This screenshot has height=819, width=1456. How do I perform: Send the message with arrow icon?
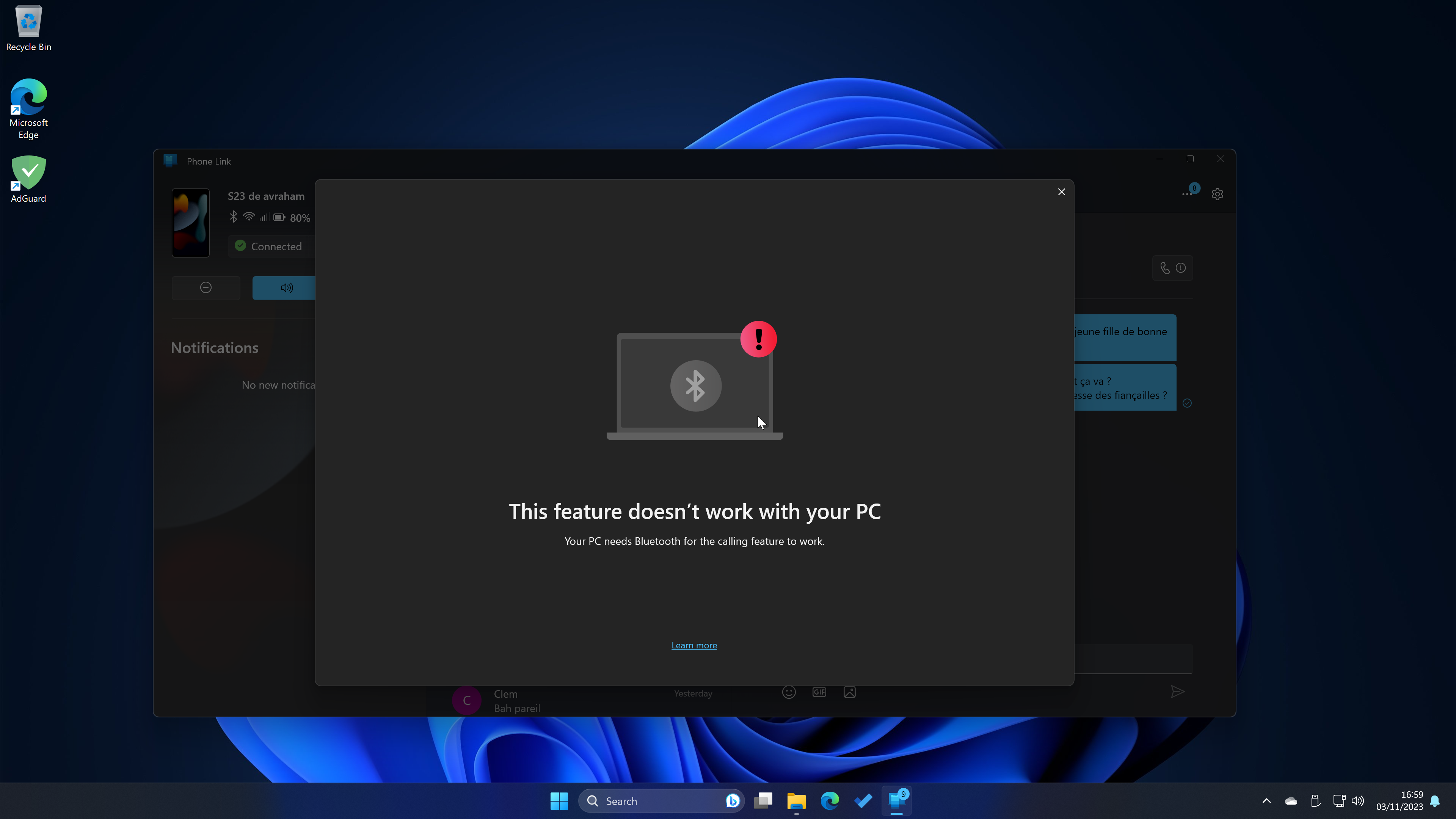click(x=1177, y=692)
